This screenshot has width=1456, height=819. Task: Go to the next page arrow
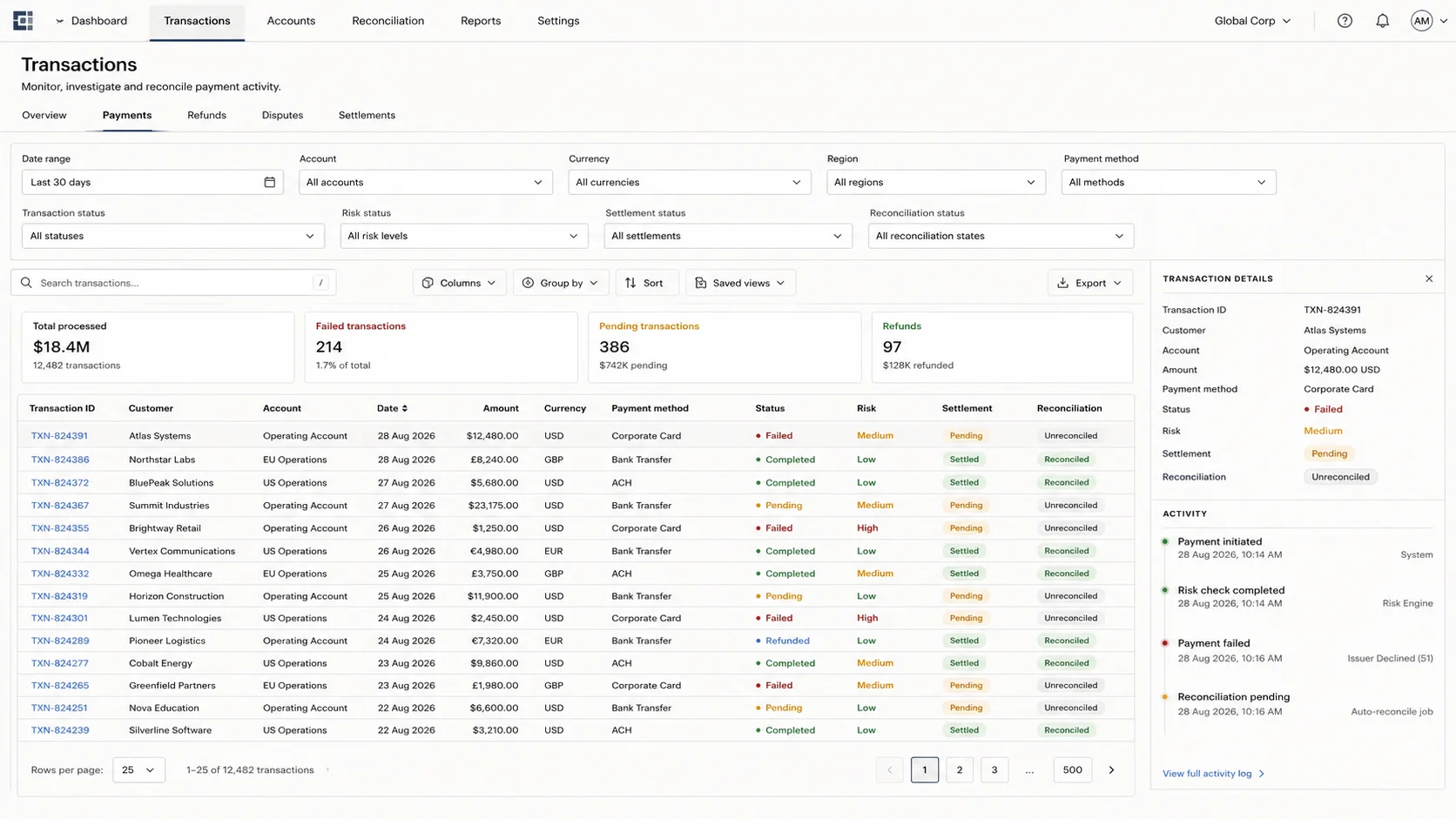tap(1111, 769)
